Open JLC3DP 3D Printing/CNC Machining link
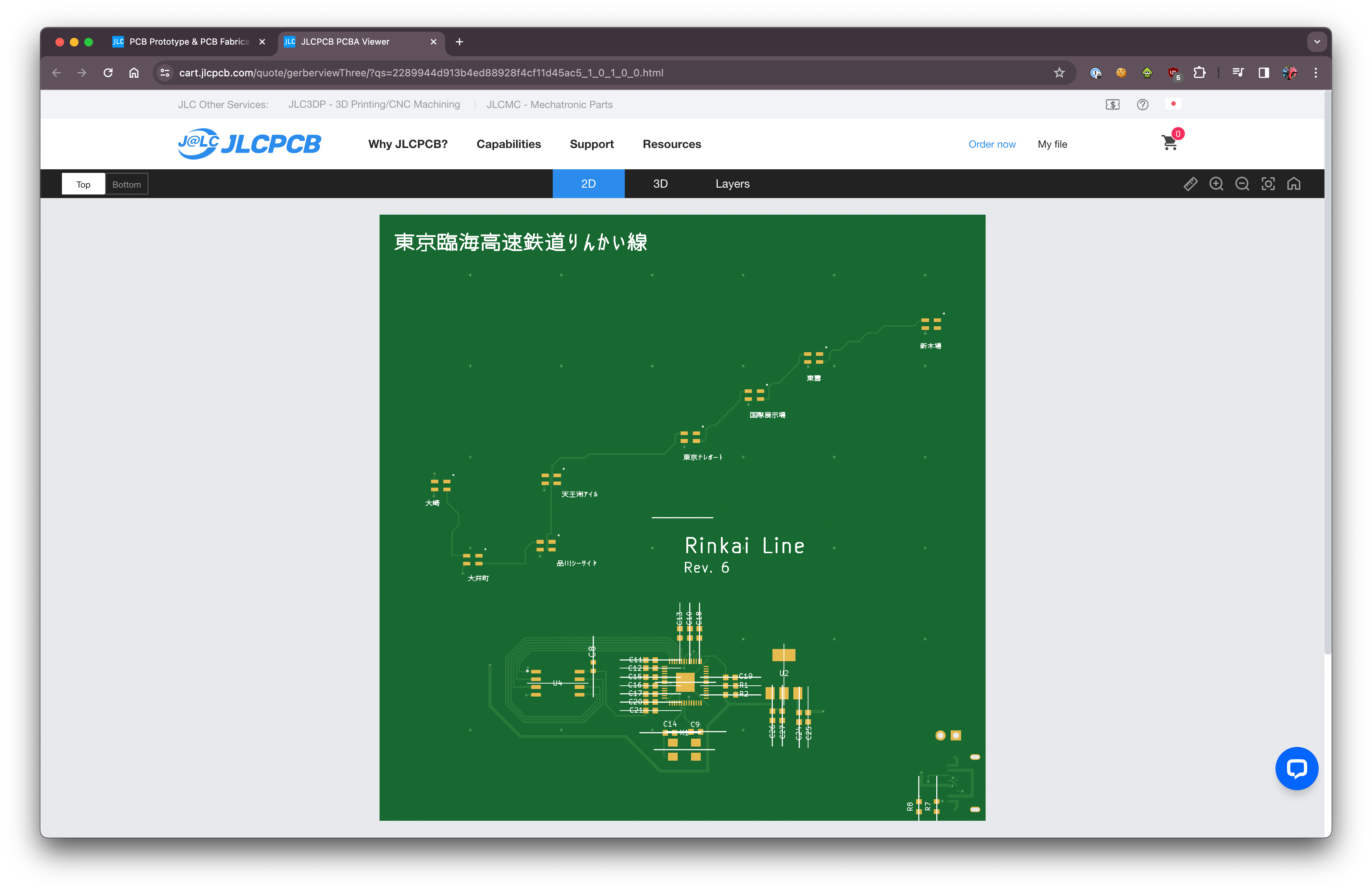The height and width of the screenshot is (891, 1372). [x=374, y=104]
